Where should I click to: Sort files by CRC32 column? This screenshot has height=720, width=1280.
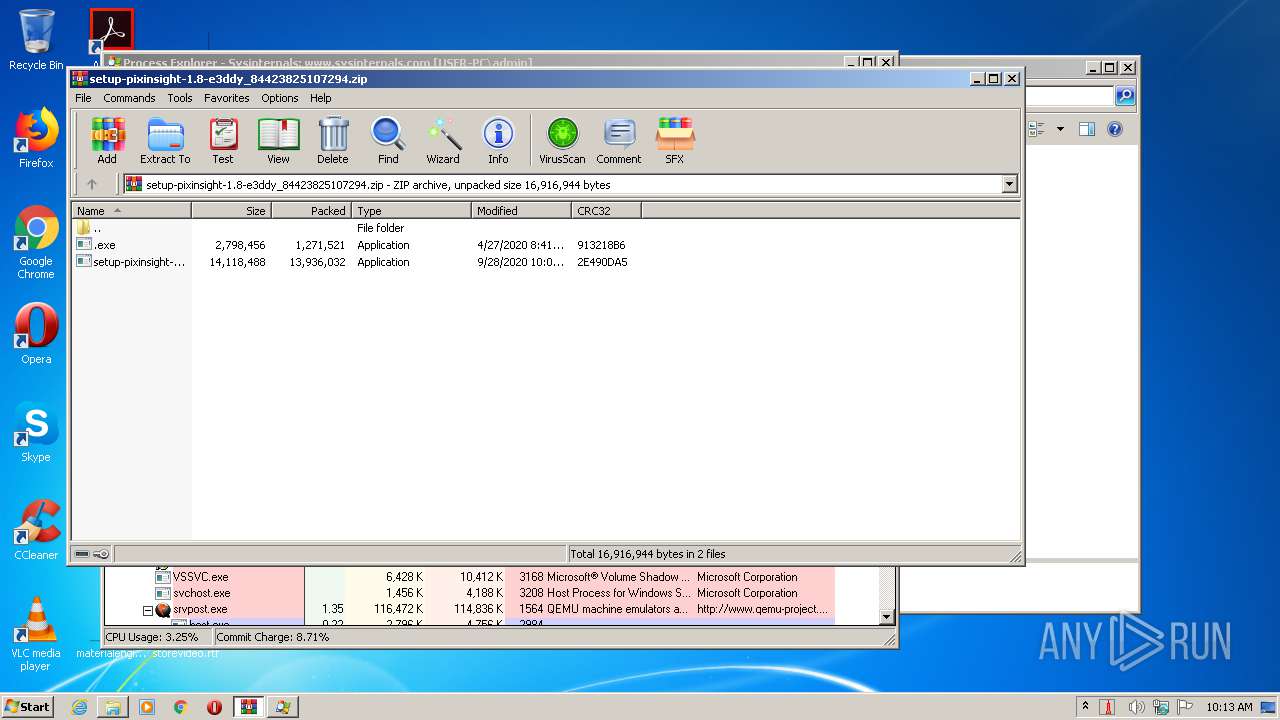606,211
